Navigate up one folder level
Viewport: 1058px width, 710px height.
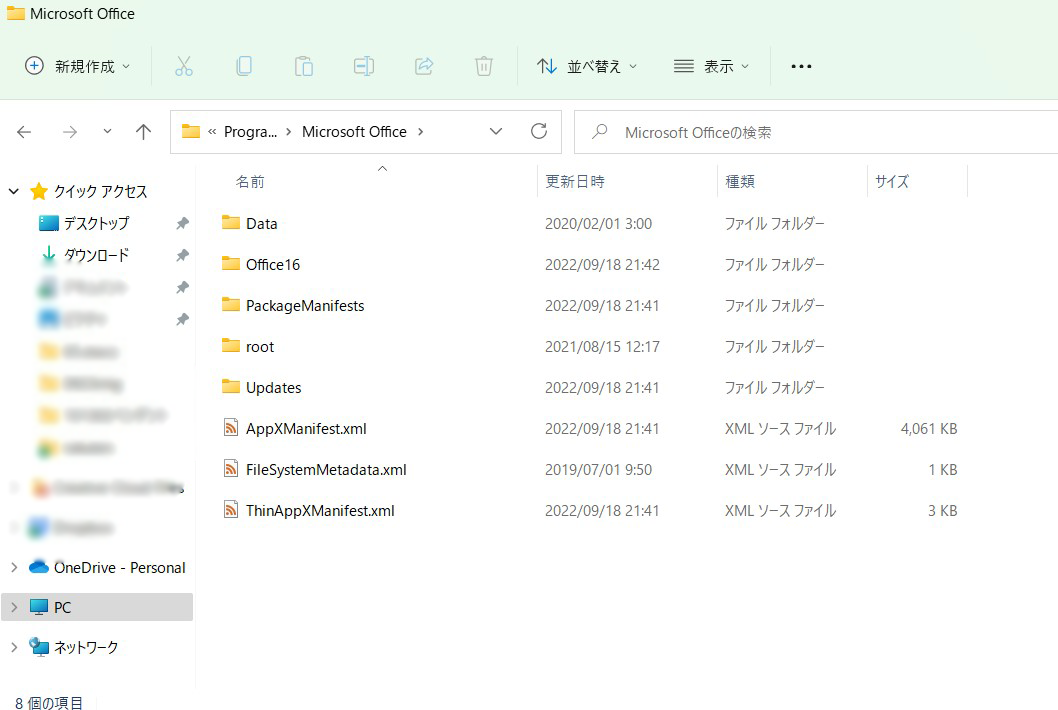pyautogui.click(x=143, y=132)
